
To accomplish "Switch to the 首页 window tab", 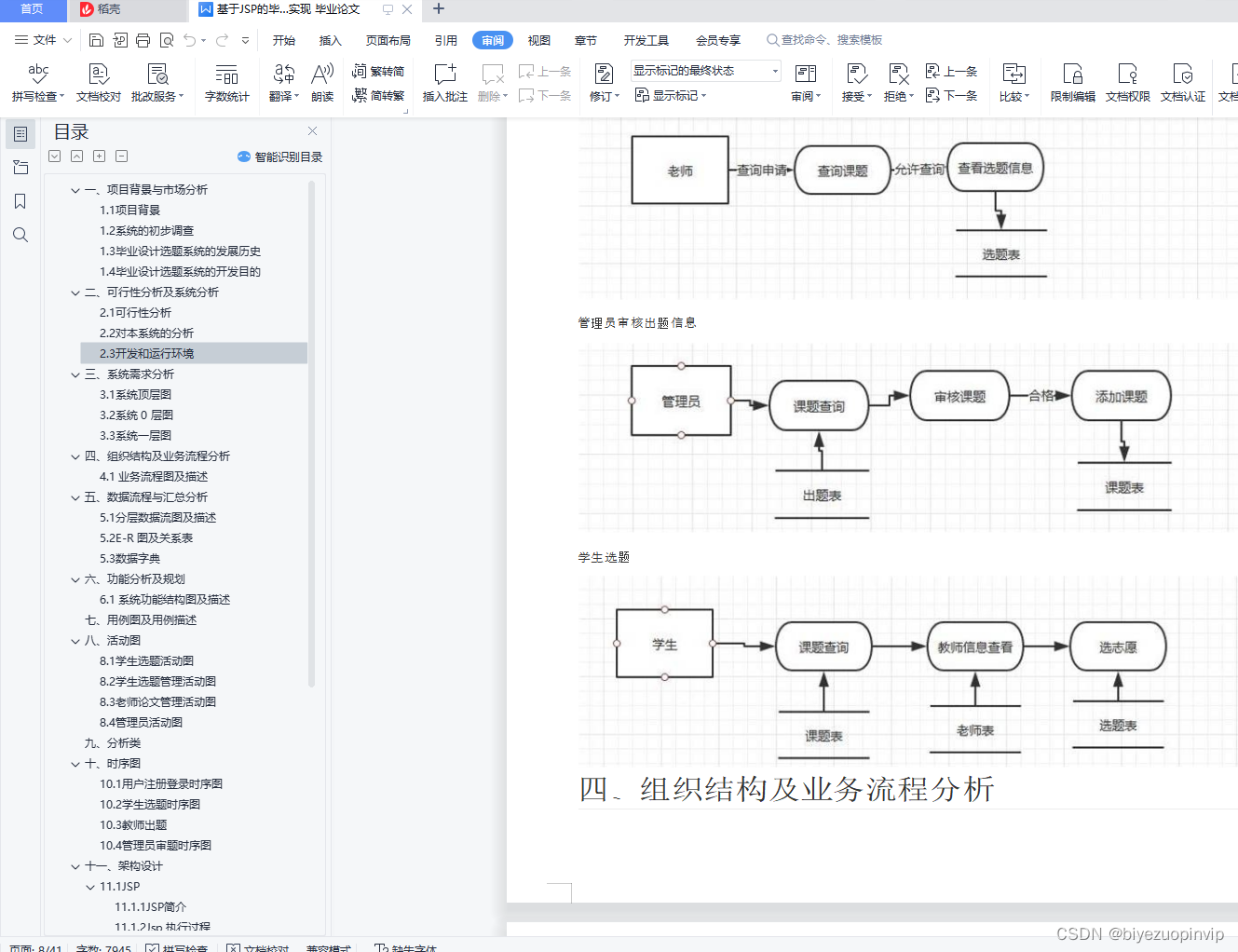I will (33, 9).
